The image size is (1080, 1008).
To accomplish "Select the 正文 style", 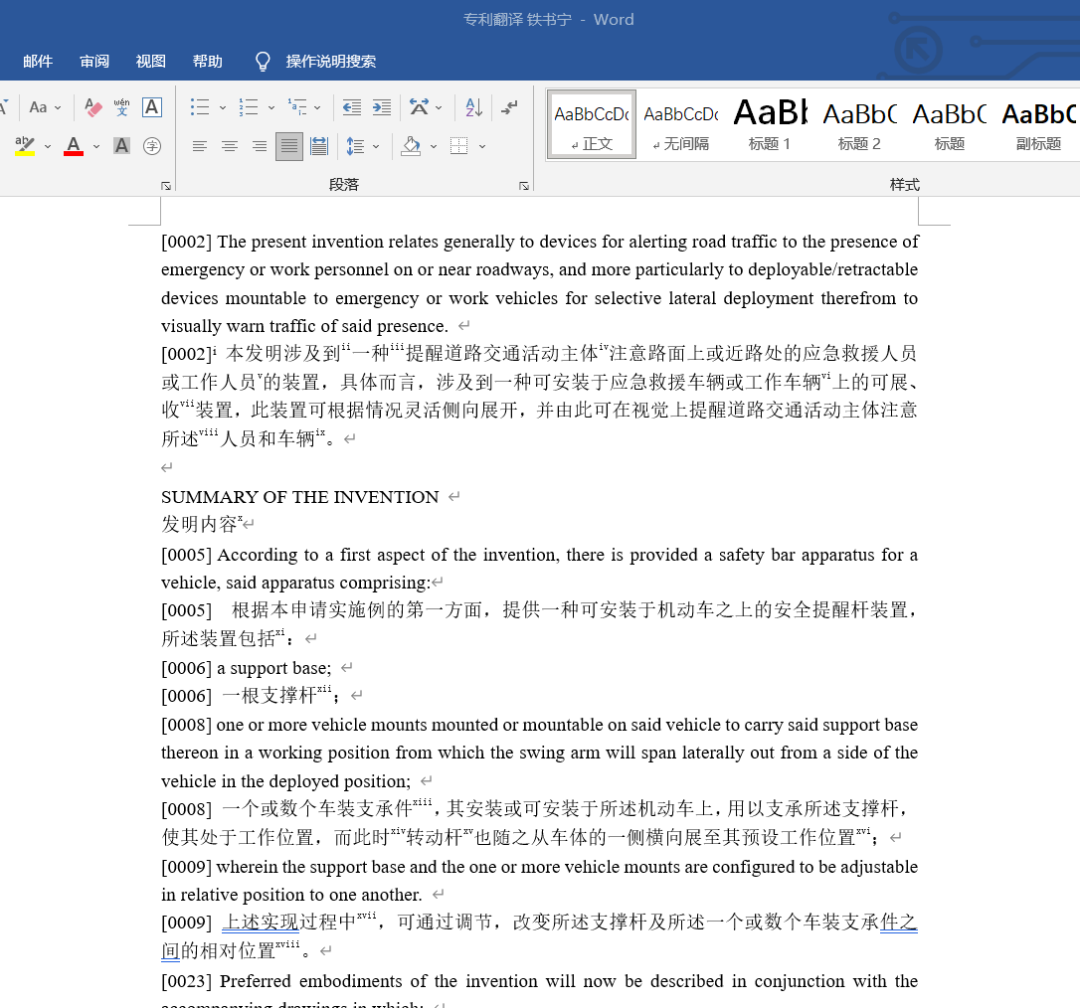I will click(592, 125).
